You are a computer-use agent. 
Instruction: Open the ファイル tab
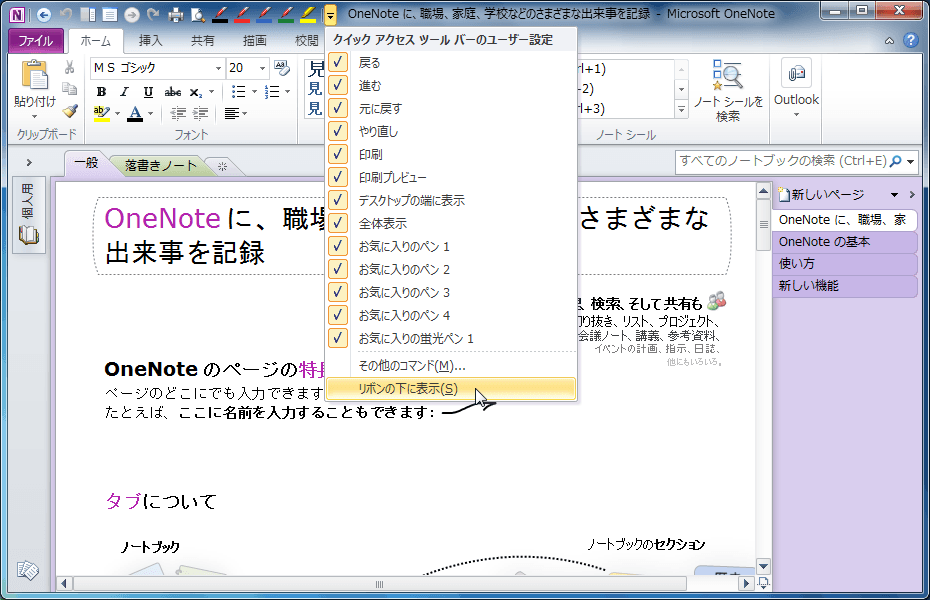(36, 40)
